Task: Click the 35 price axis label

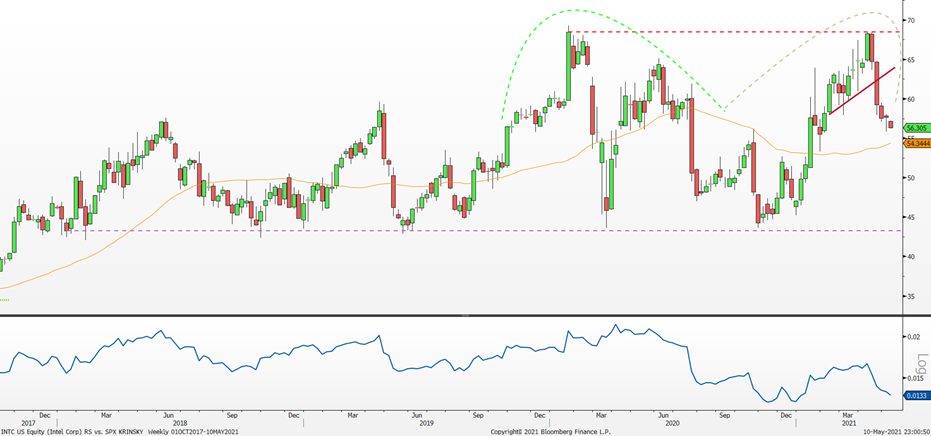Action: [x=911, y=297]
